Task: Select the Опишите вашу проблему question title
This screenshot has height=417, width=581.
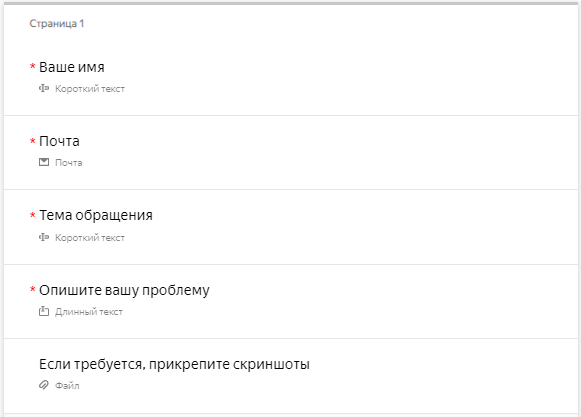Action: [124, 290]
